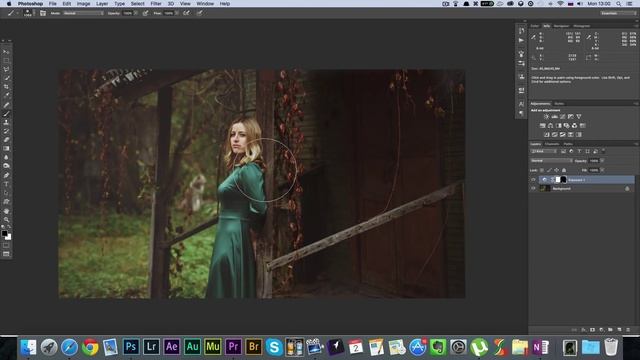The width and height of the screenshot is (640, 360).
Task: Hide the Exposure 1 layer
Action: click(x=533, y=180)
